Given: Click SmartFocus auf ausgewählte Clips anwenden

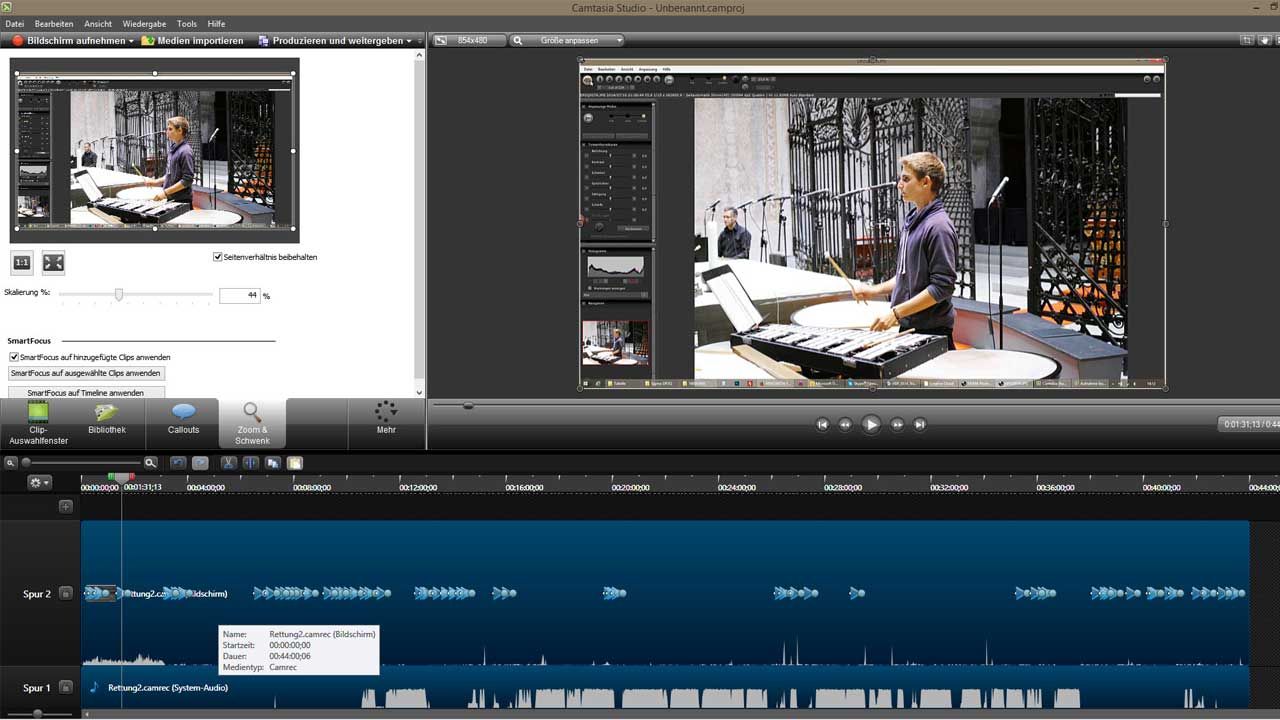Looking at the screenshot, I should 86,373.
